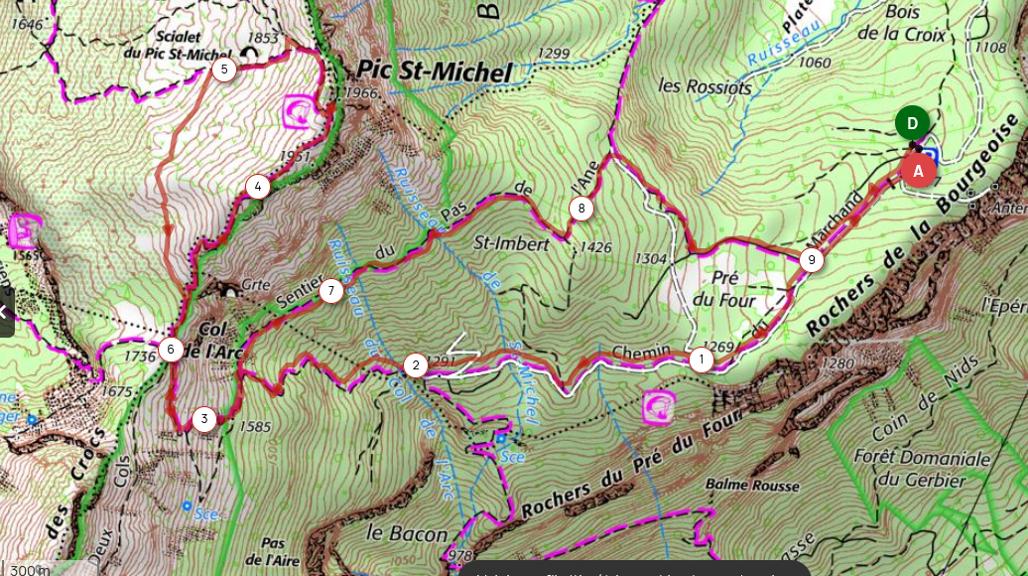The width and height of the screenshot is (1028, 576).
Task: Click waypoint marker number 1
Action: pos(702,359)
